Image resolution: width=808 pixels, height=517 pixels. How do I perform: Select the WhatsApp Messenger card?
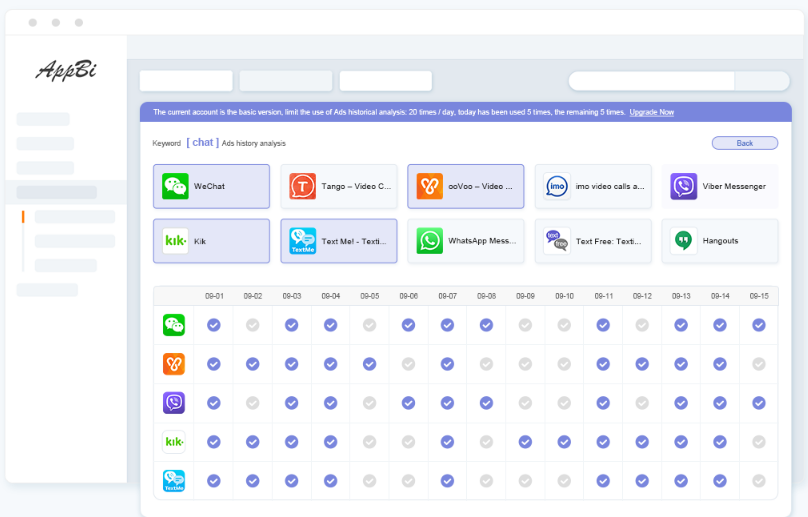(x=466, y=241)
